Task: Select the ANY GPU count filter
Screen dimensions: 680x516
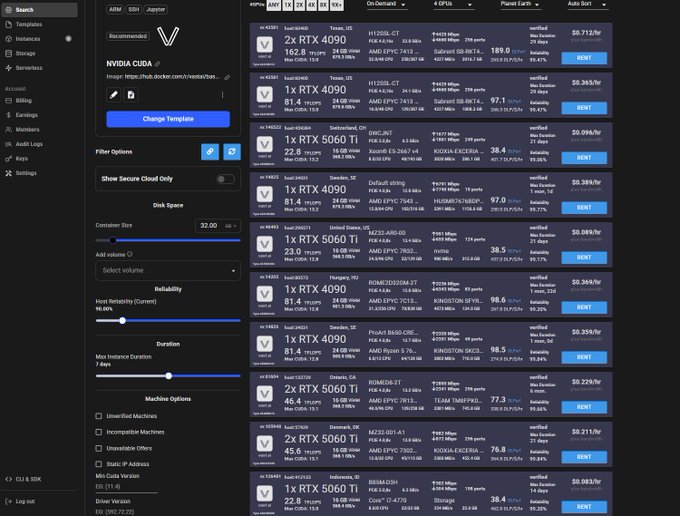Action: coord(273,5)
